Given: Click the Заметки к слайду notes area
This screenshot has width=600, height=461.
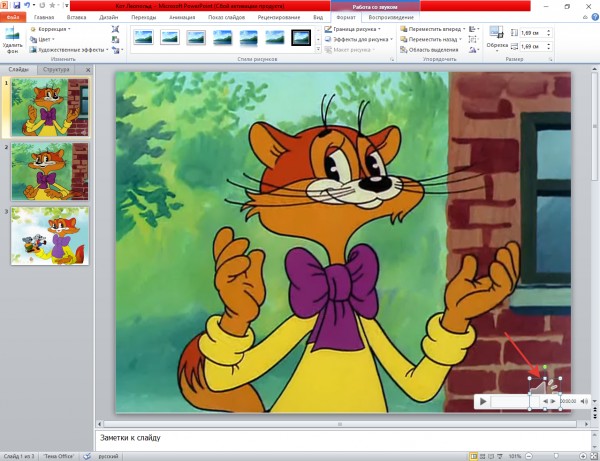Looking at the screenshot, I should click(343, 440).
